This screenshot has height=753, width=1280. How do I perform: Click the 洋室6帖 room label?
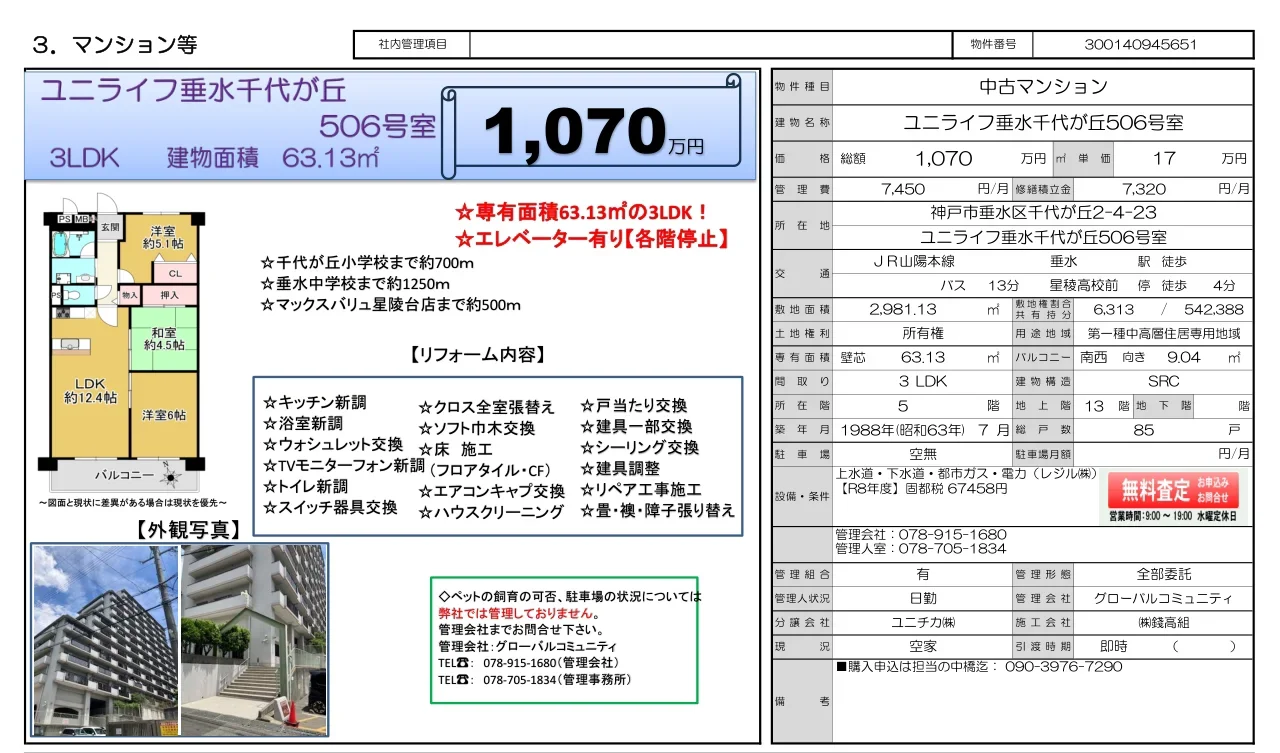pyautogui.click(x=163, y=415)
